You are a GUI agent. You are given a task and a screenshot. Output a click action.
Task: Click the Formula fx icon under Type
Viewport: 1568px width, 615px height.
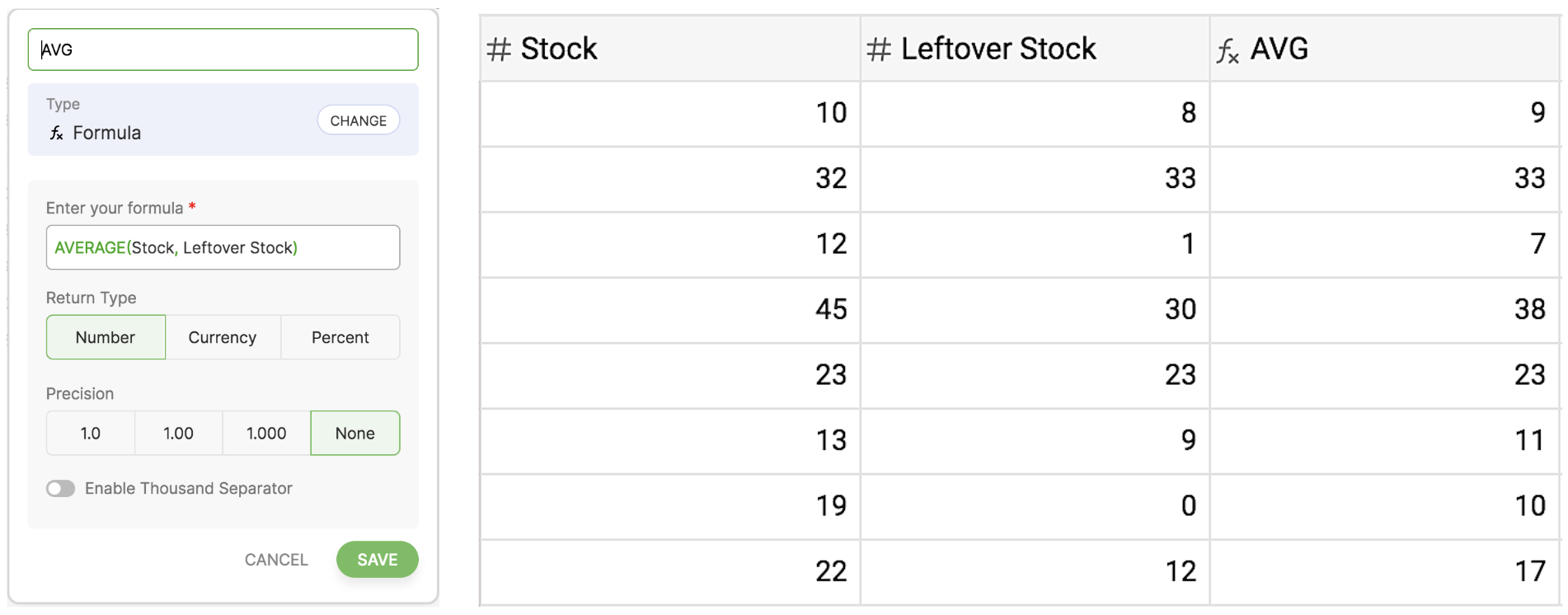pos(56,134)
